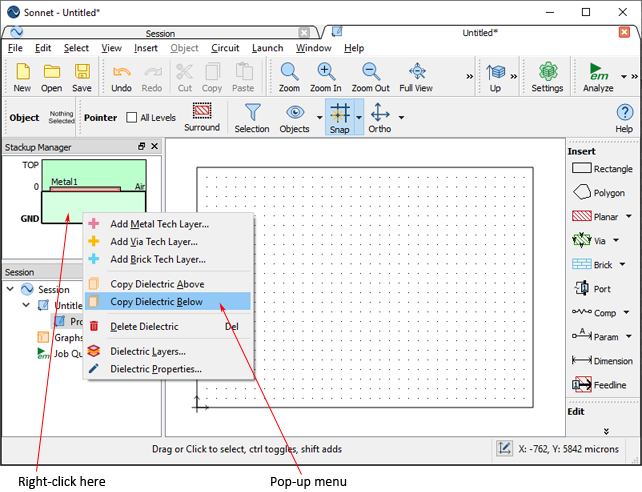Choose Copy Dielectric Below
Image resolution: width=642 pixels, height=492 pixels.
pos(168,302)
